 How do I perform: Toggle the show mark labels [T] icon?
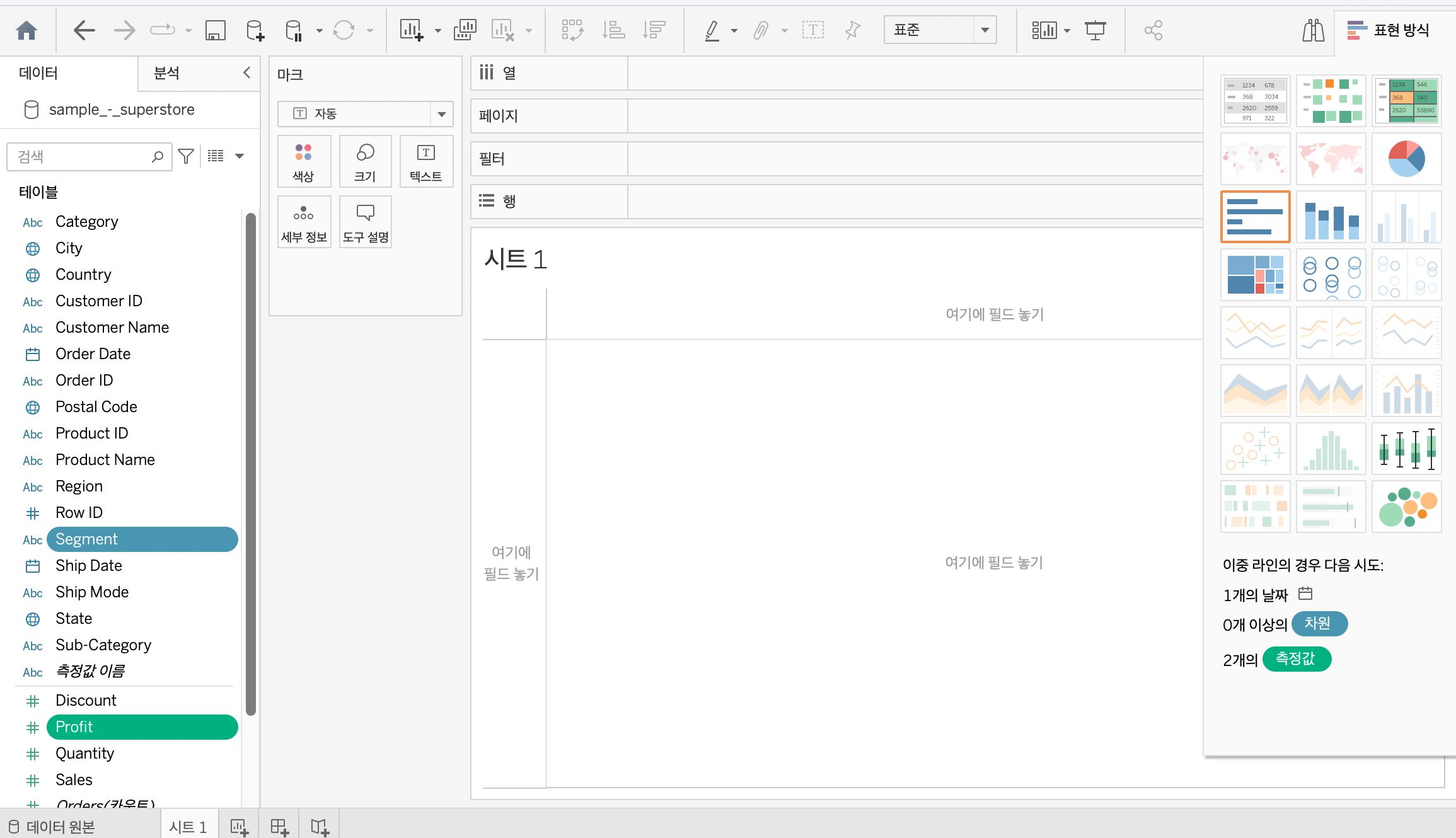812,30
